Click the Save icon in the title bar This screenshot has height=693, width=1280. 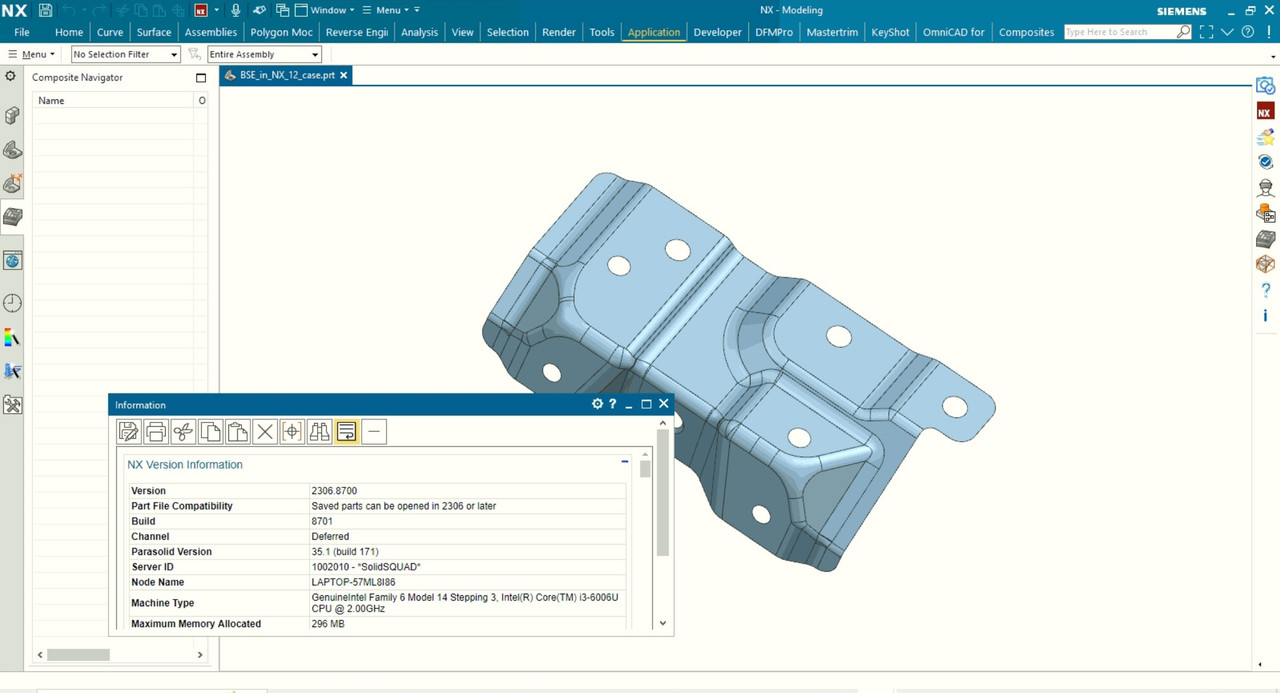(46, 10)
